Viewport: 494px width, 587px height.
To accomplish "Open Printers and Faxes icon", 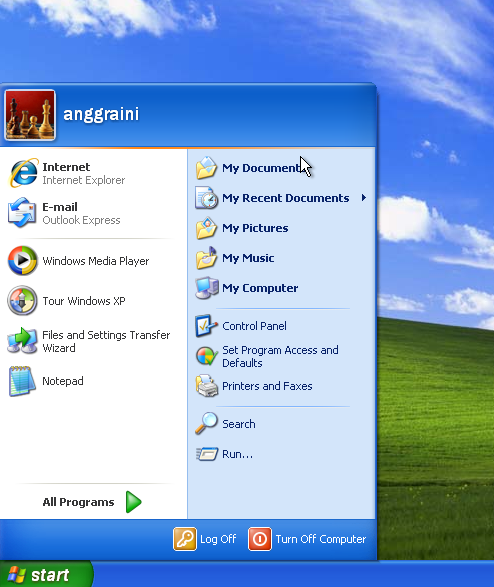I will tap(207, 386).
